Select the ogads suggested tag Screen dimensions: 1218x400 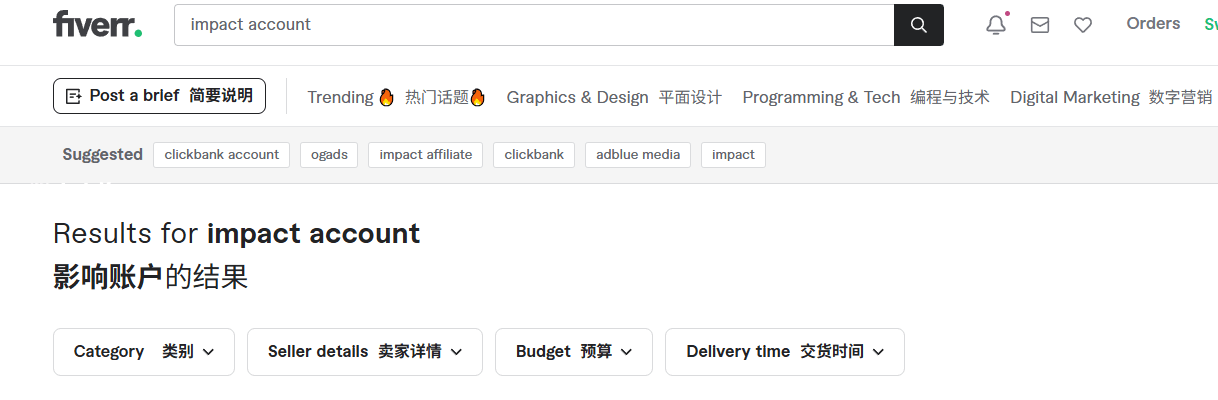329,155
